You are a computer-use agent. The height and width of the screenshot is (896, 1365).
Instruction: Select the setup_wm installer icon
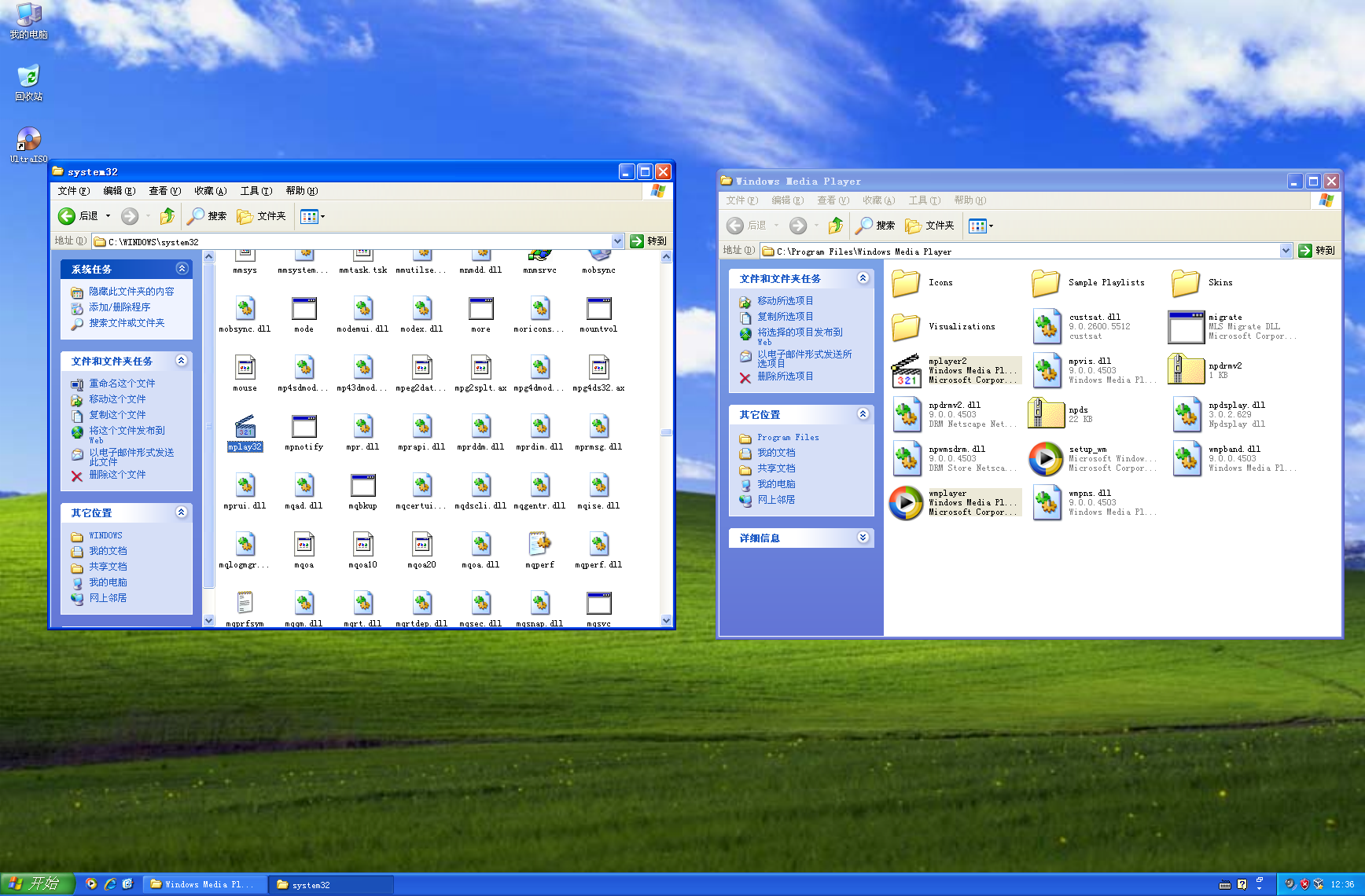click(1046, 459)
